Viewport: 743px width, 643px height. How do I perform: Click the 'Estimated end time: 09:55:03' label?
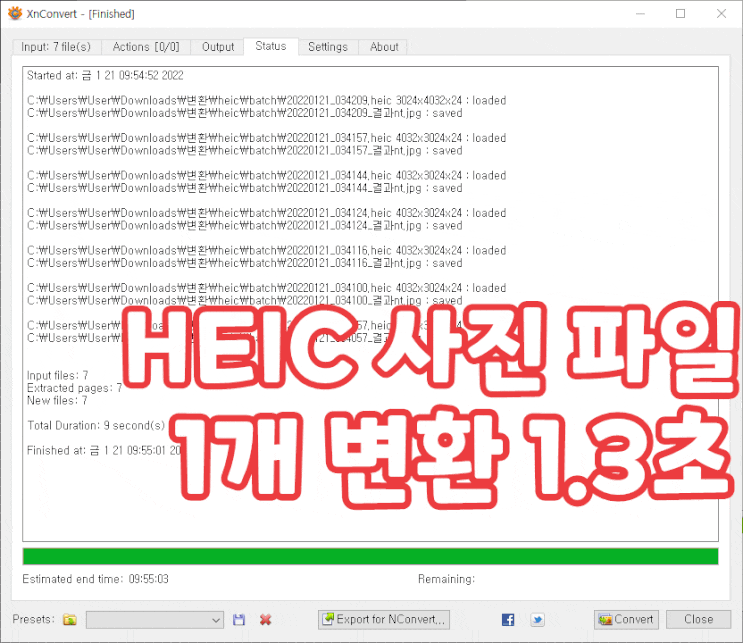coord(95,579)
